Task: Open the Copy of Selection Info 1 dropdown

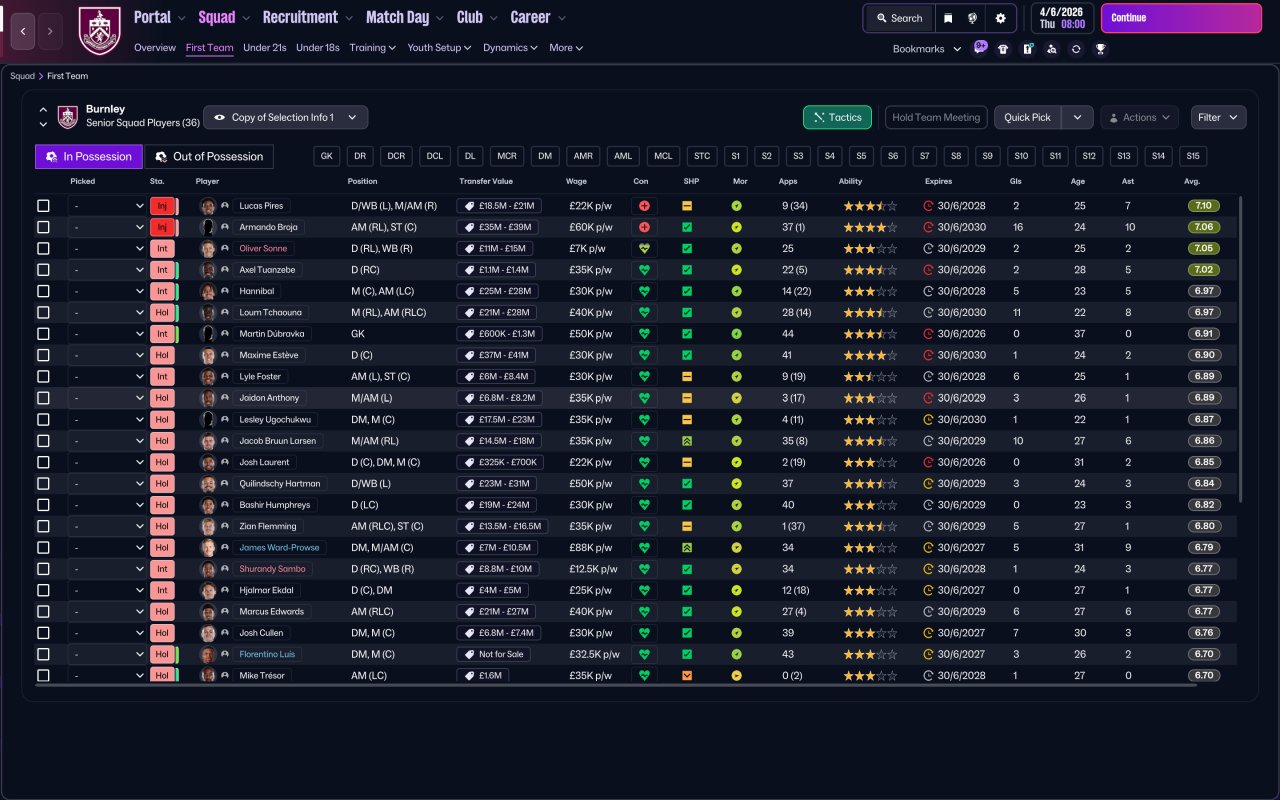Action: pyautogui.click(x=285, y=117)
